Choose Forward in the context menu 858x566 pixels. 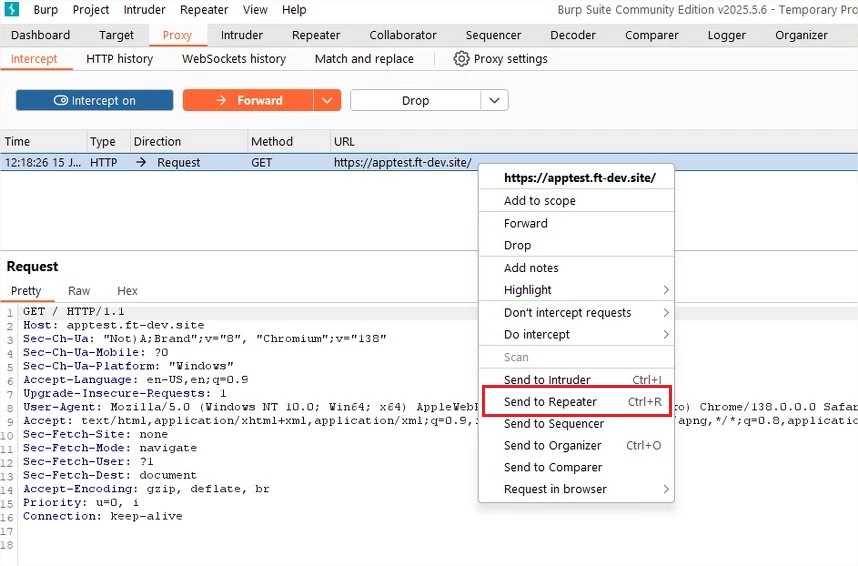click(x=576, y=223)
